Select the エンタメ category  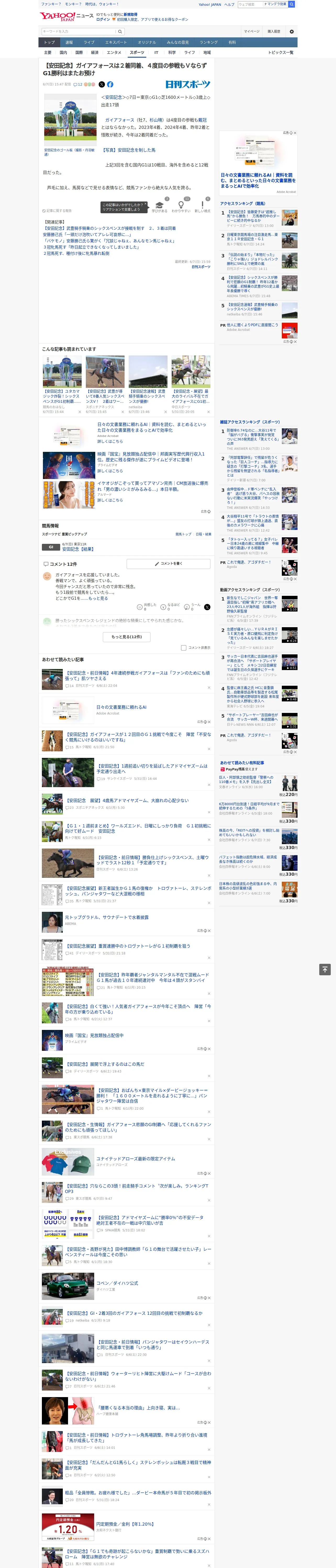point(114,53)
